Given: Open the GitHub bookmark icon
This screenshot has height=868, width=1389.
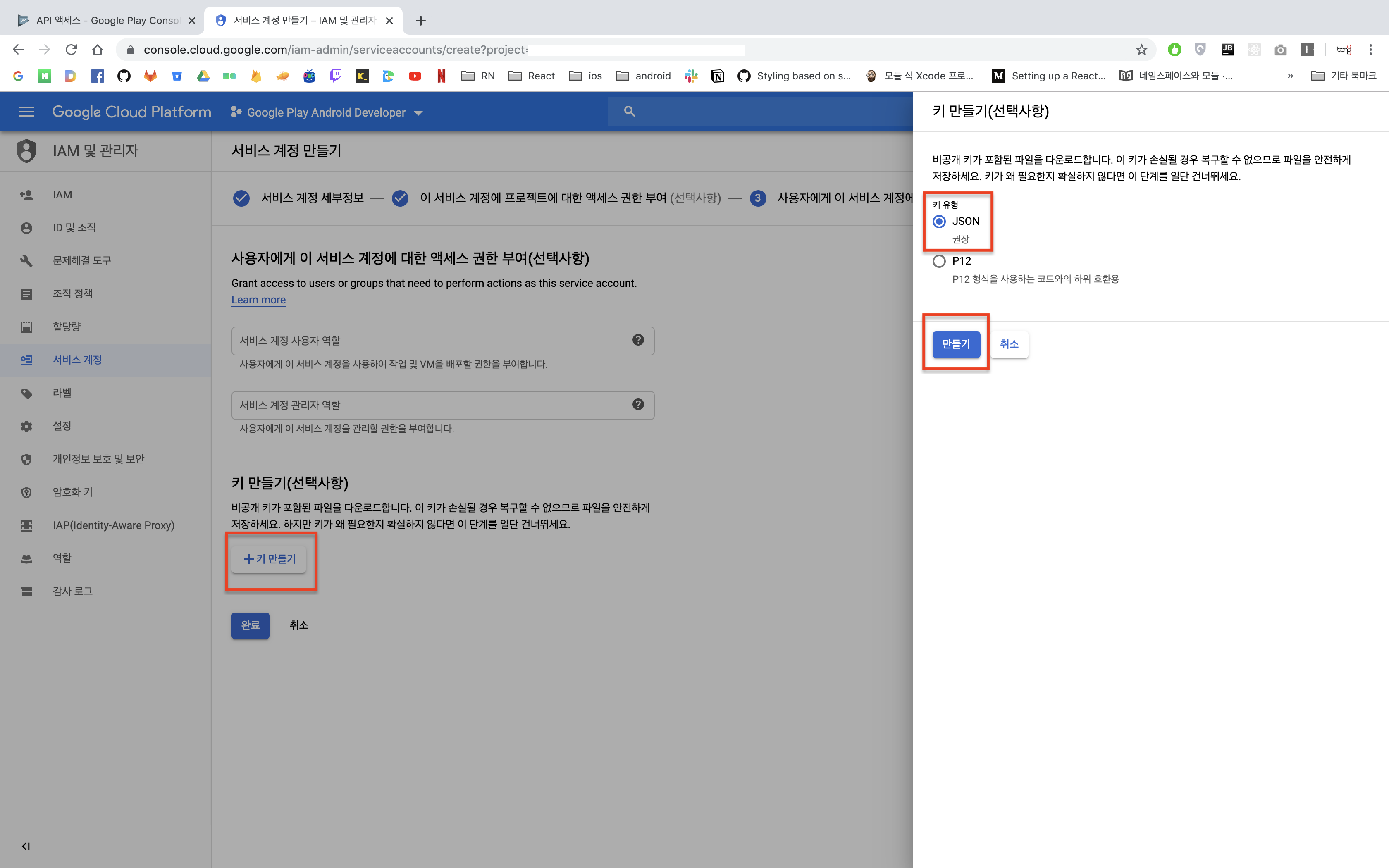Looking at the screenshot, I should [124, 76].
